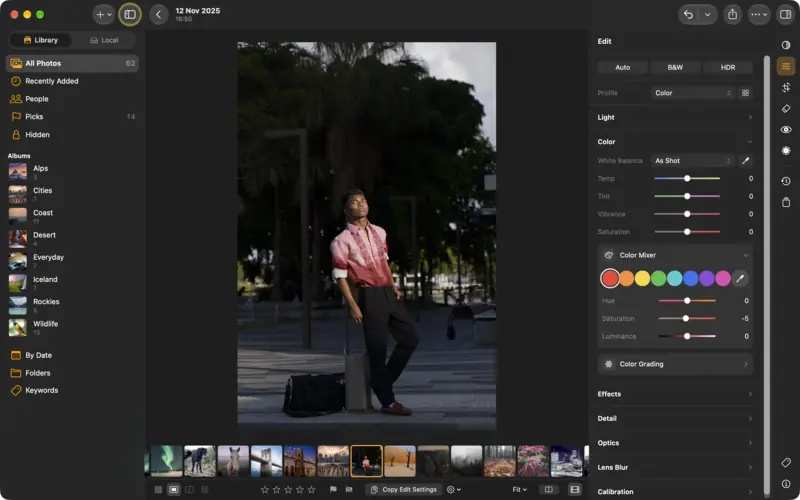Rate the photo three stars
The image size is (800, 500).
(288, 489)
